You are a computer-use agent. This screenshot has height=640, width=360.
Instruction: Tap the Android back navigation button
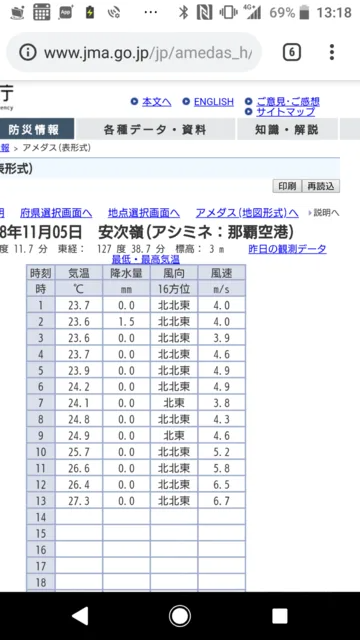[80, 616]
